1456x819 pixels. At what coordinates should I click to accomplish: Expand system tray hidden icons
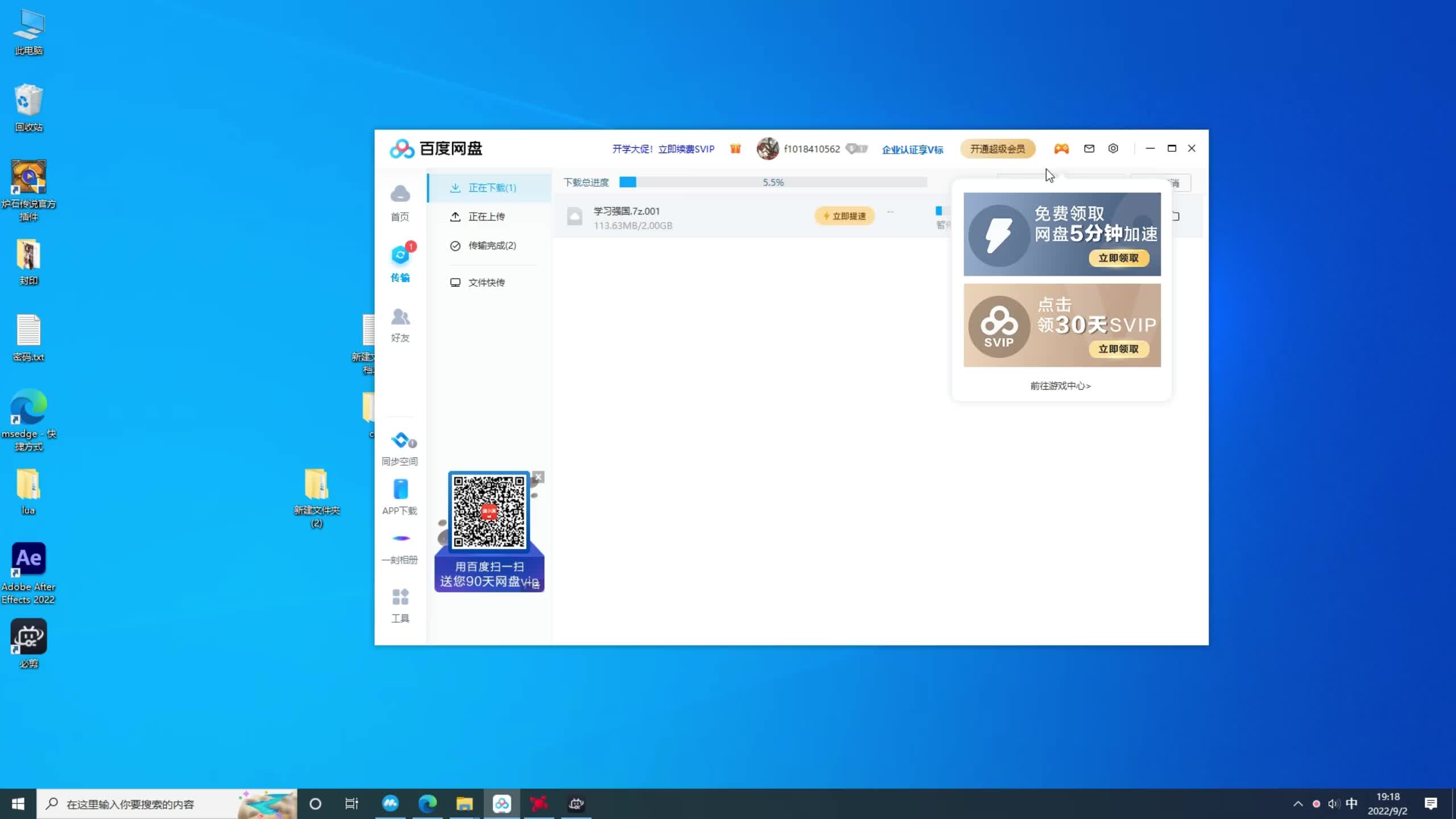click(1298, 804)
